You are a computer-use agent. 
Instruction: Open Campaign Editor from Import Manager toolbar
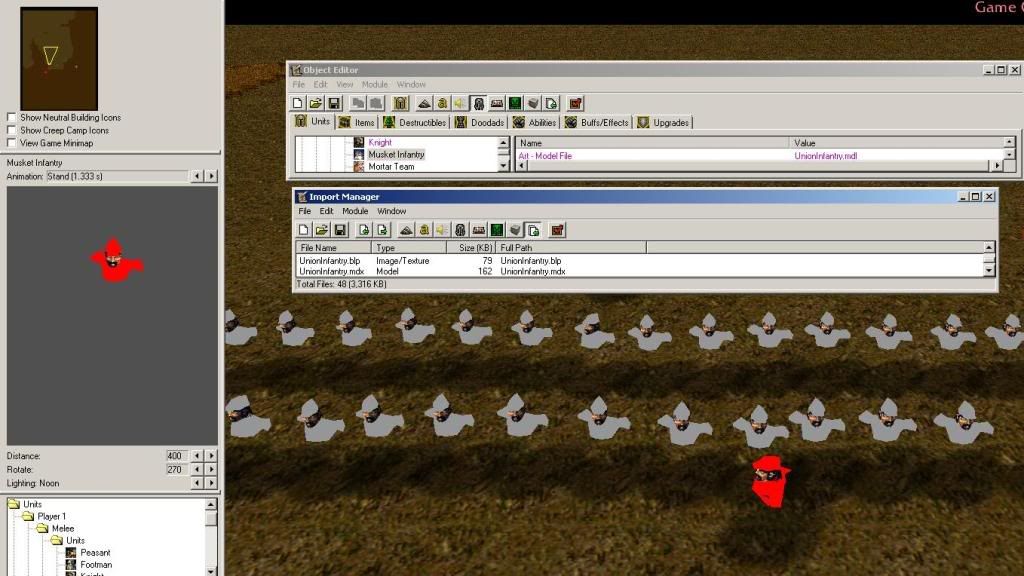click(x=479, y=230)
